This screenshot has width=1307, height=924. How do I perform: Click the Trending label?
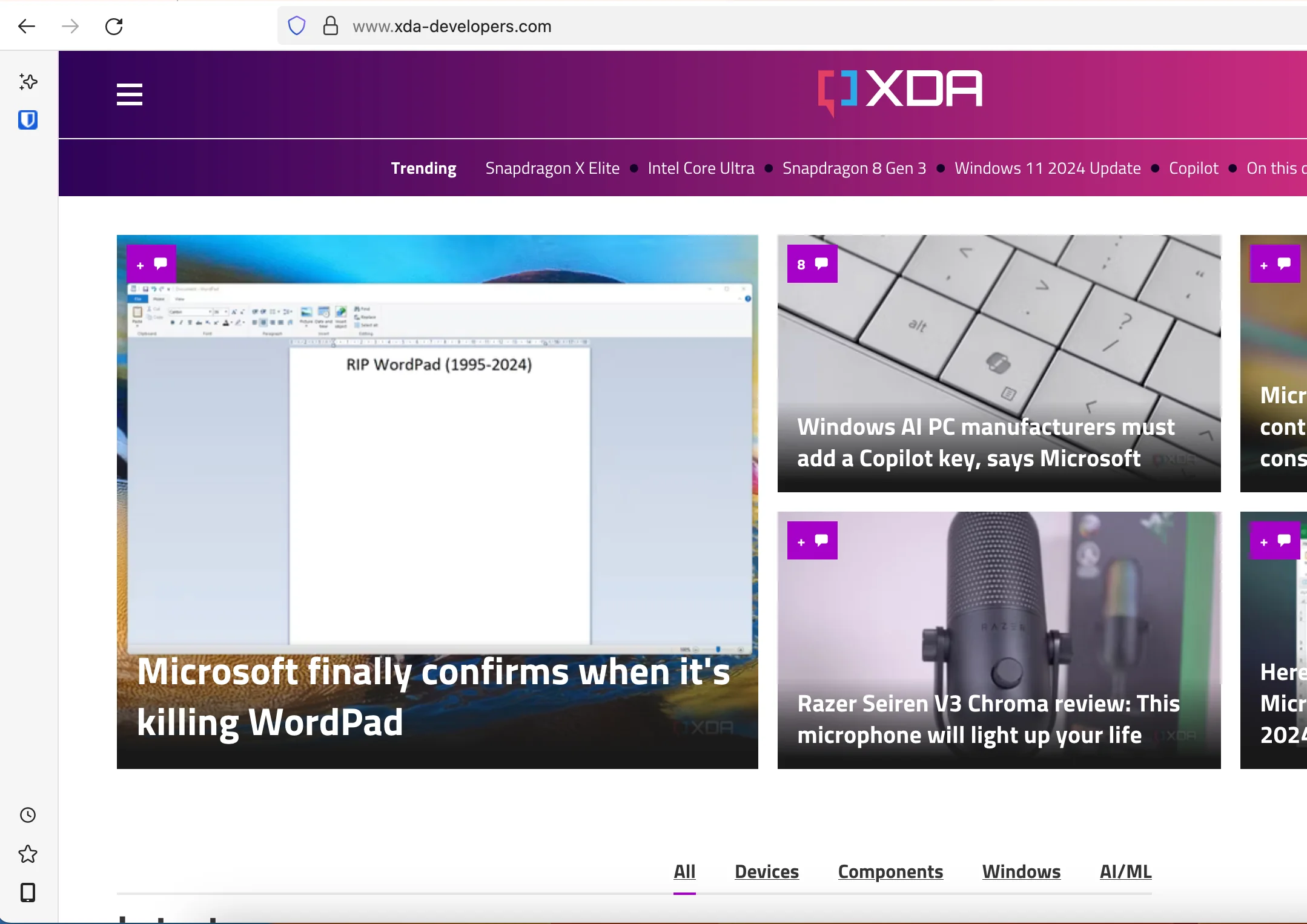click(x=423, y=168)
